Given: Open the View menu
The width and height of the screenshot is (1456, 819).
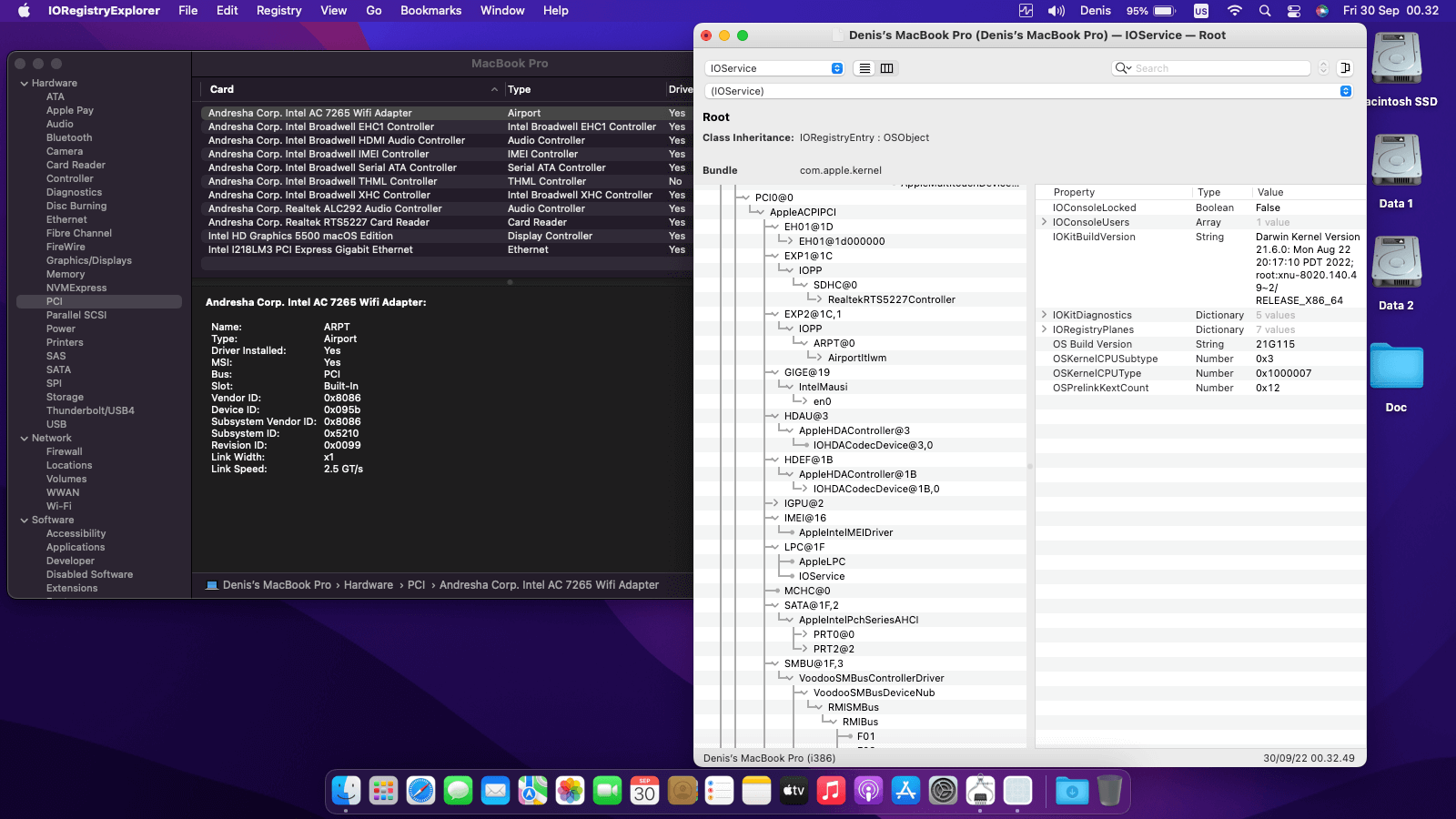Looking at the screenshot, I should (334, 11).
